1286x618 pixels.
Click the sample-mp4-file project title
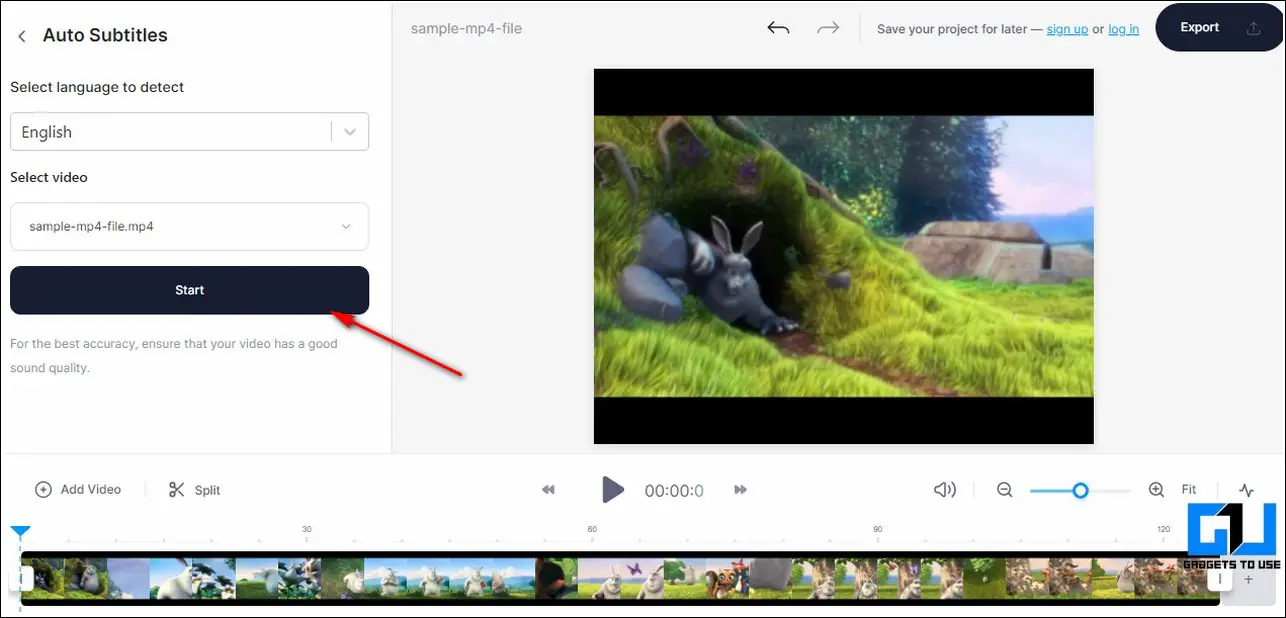click(x=466, y=28)
